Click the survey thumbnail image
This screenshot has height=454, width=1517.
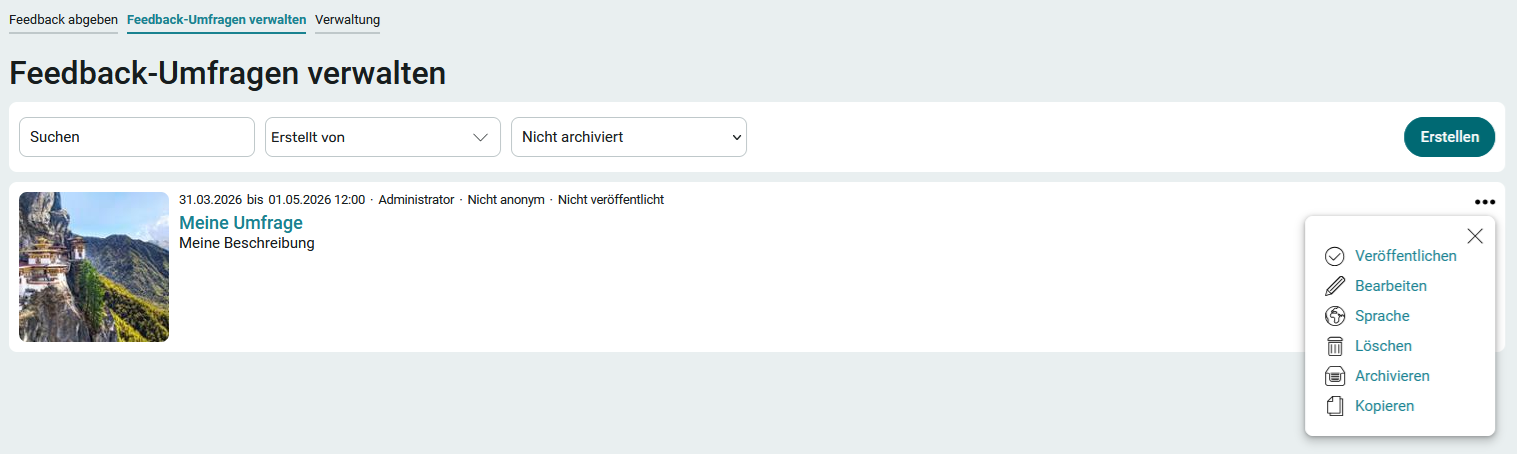click(94, 267)
